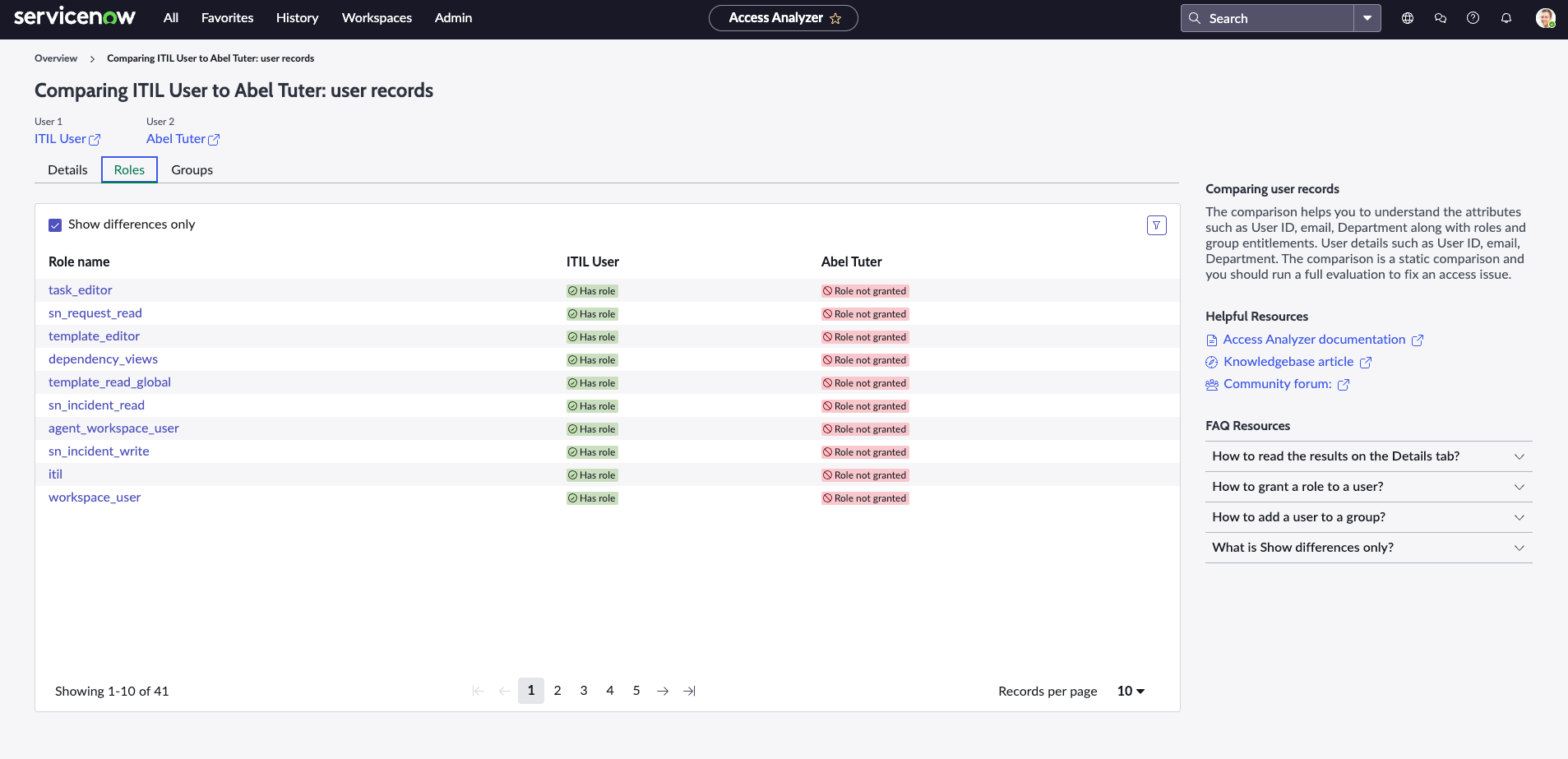The image size is (1568, 759).
Task: Open Abel Tuter record link
Action: [x=176, y=139]
